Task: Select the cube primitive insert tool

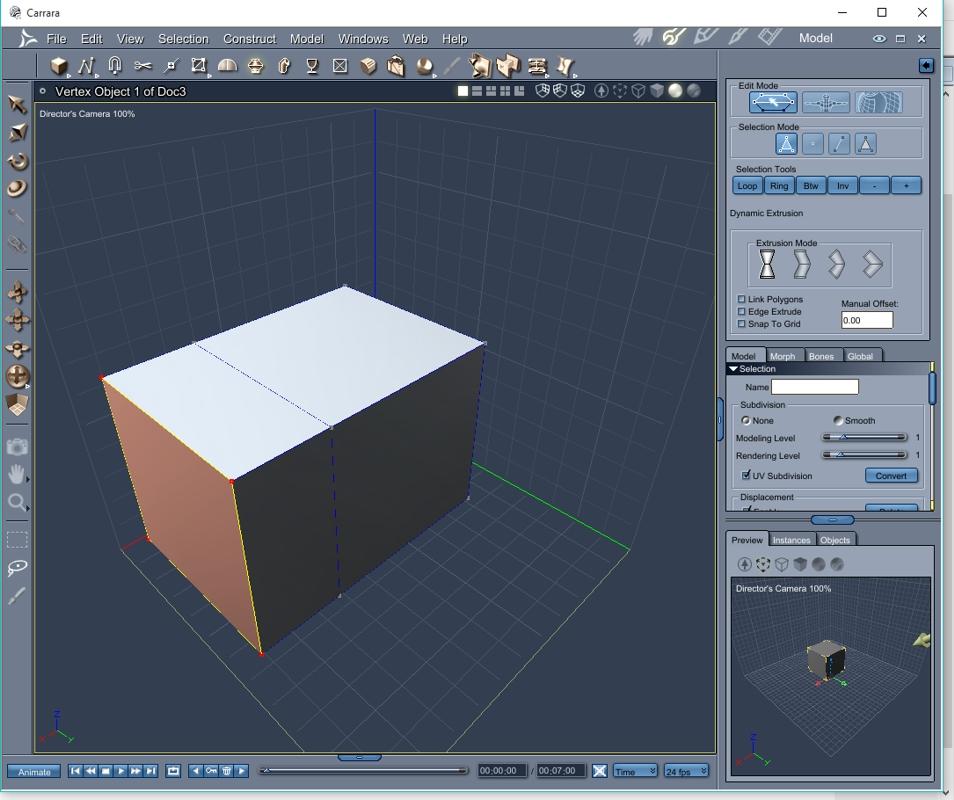Action: point(59,66)
